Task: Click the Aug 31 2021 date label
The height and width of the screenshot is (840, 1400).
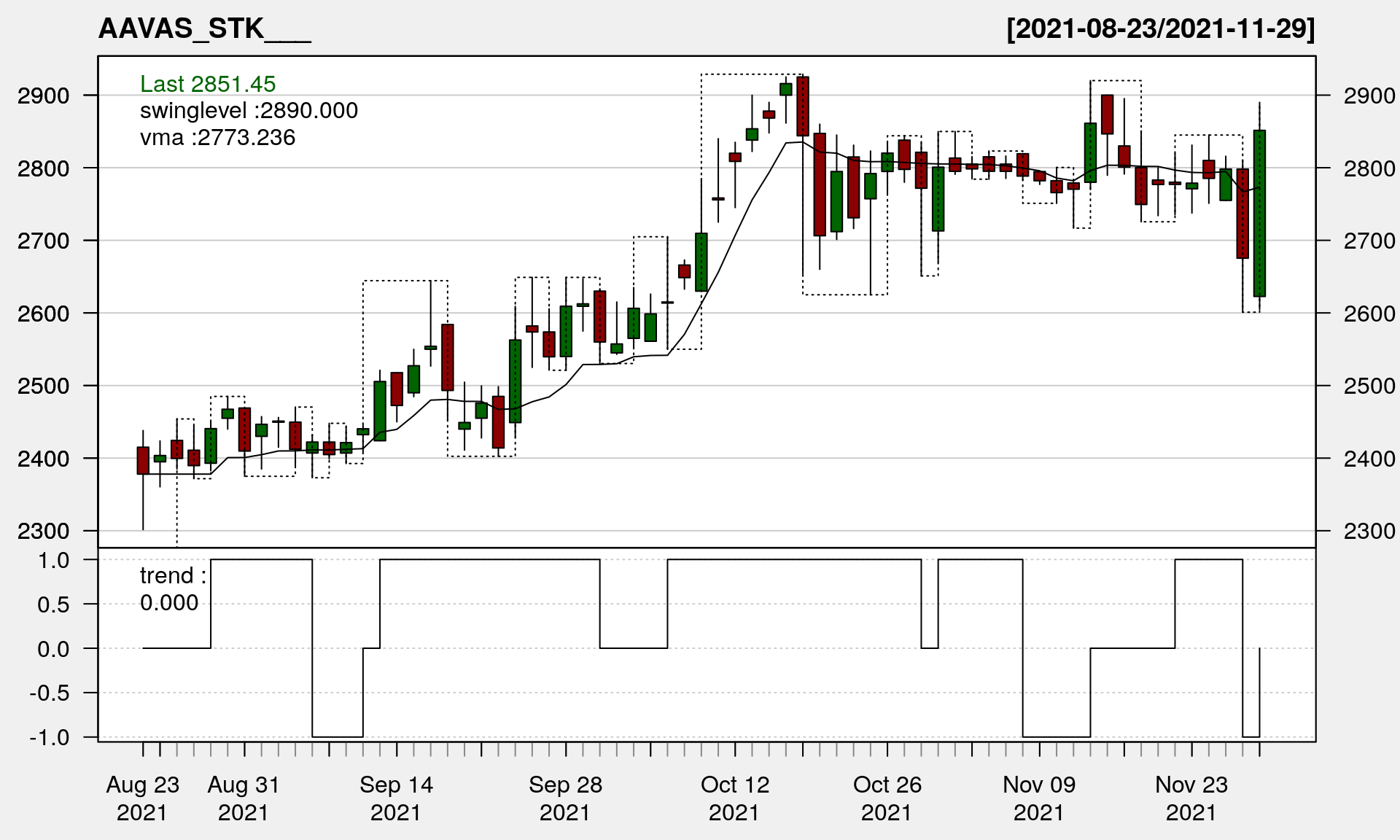Action: [244, 798]
